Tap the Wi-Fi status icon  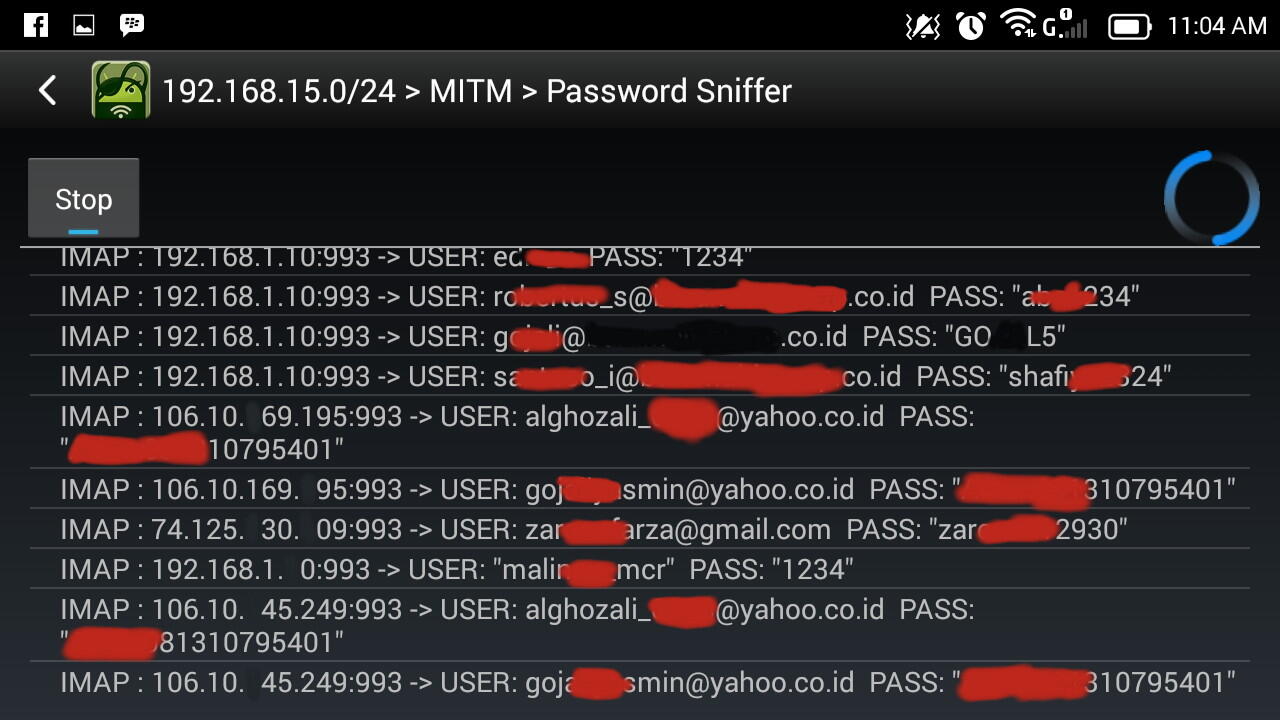click(1018, 25)
